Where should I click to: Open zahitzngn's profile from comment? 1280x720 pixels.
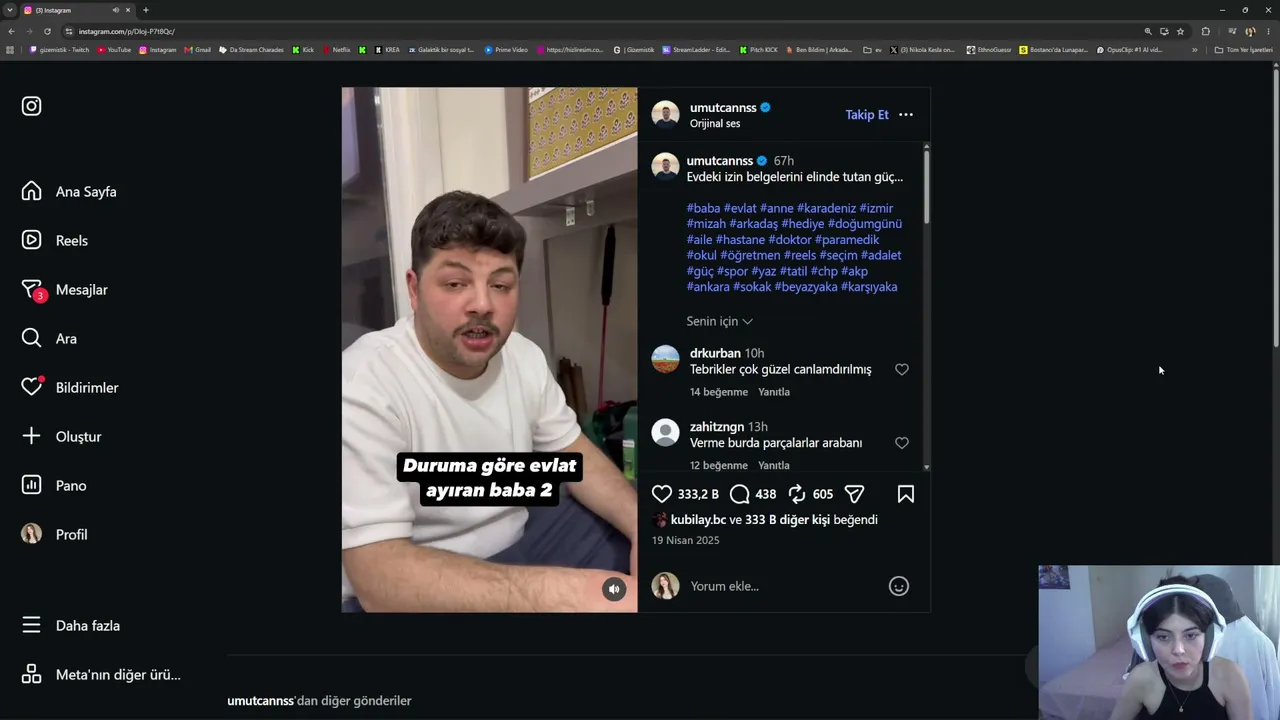(717, 427)
